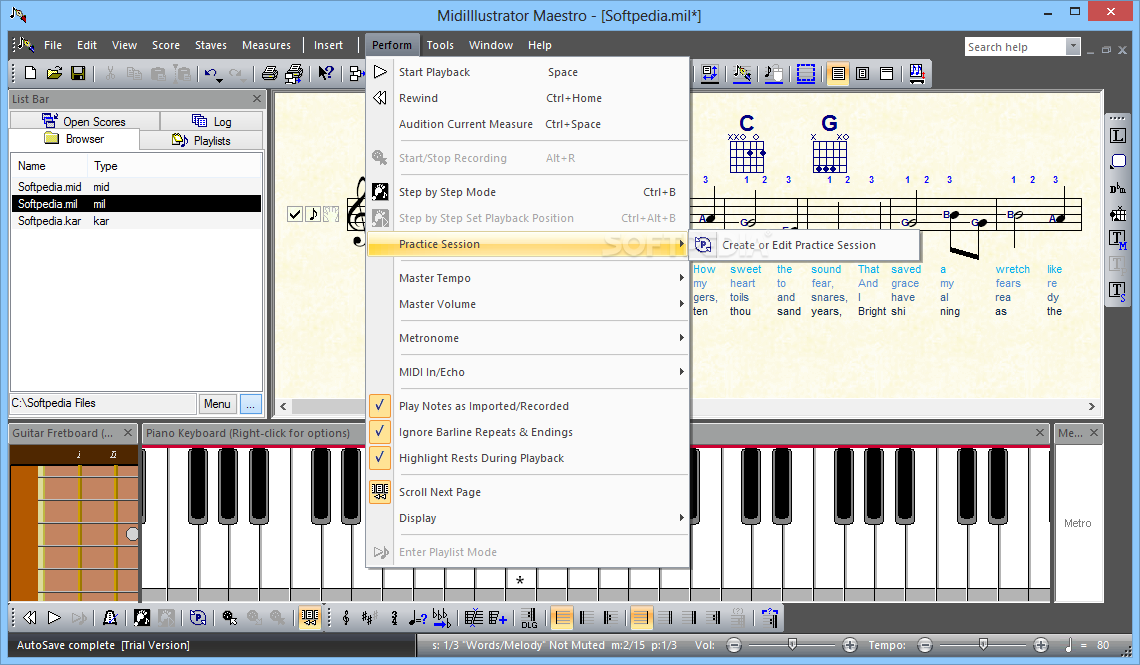This screenshot has width=1140, height=665.
Task: Click the transpose flats arrow icon
Action: (x=441, y=618)
